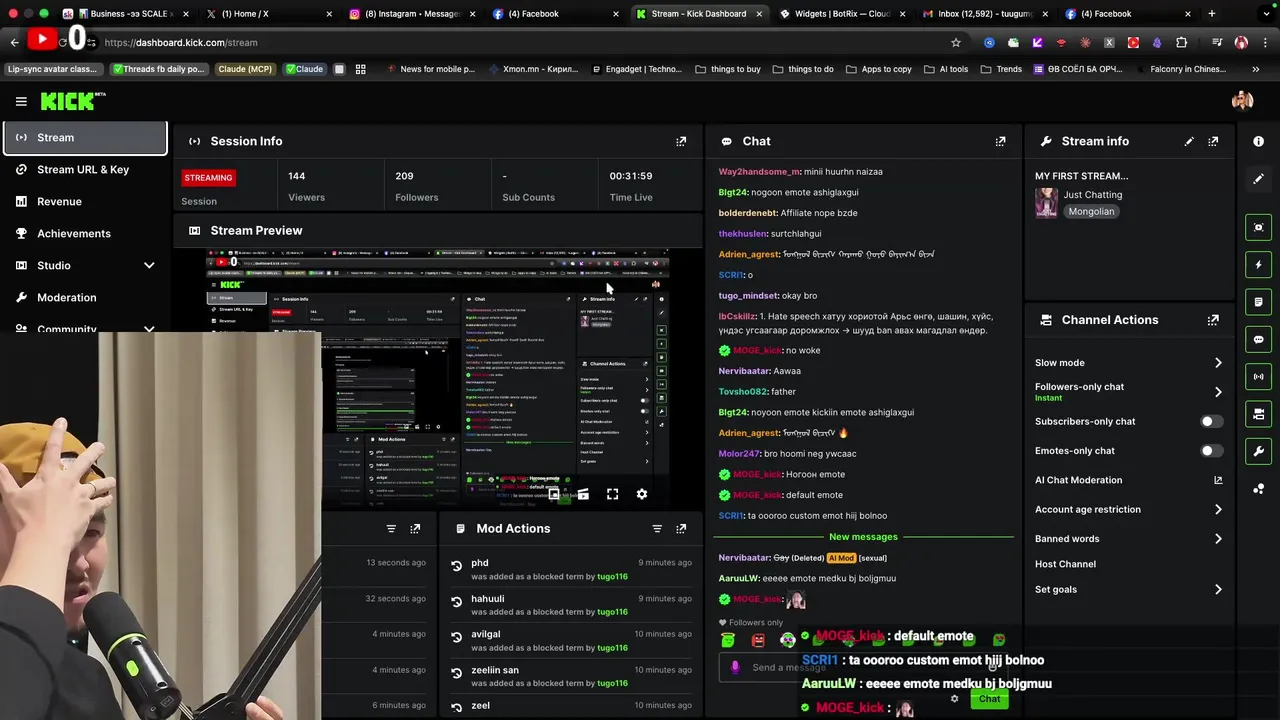Open AI Chat Moderation external link icon
1280x720 pixels.
(1217, 480)
